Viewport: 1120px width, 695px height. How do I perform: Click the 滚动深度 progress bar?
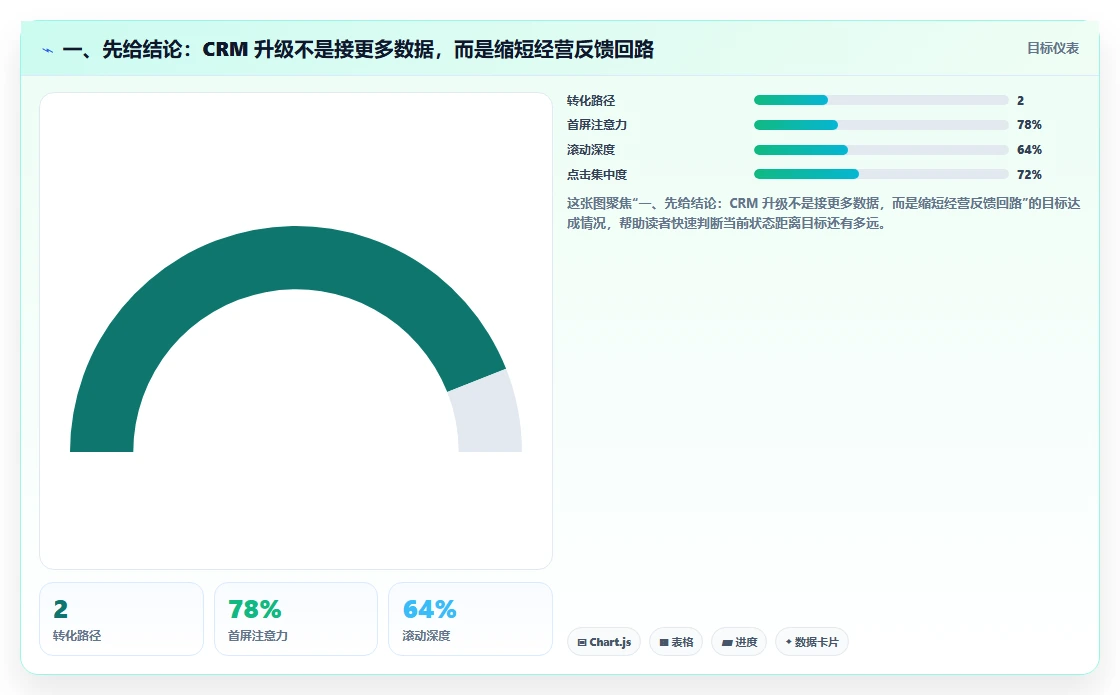[x=881, y=150]
